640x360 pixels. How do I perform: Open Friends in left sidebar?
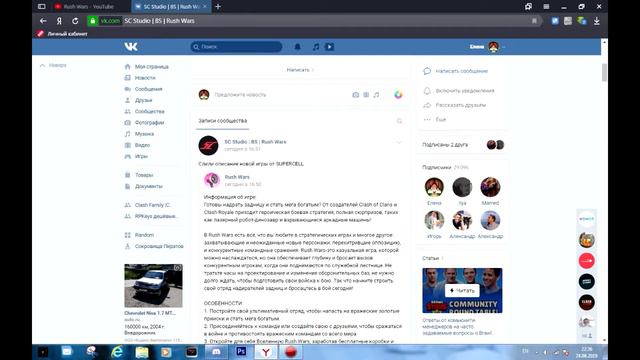[143, 100]
